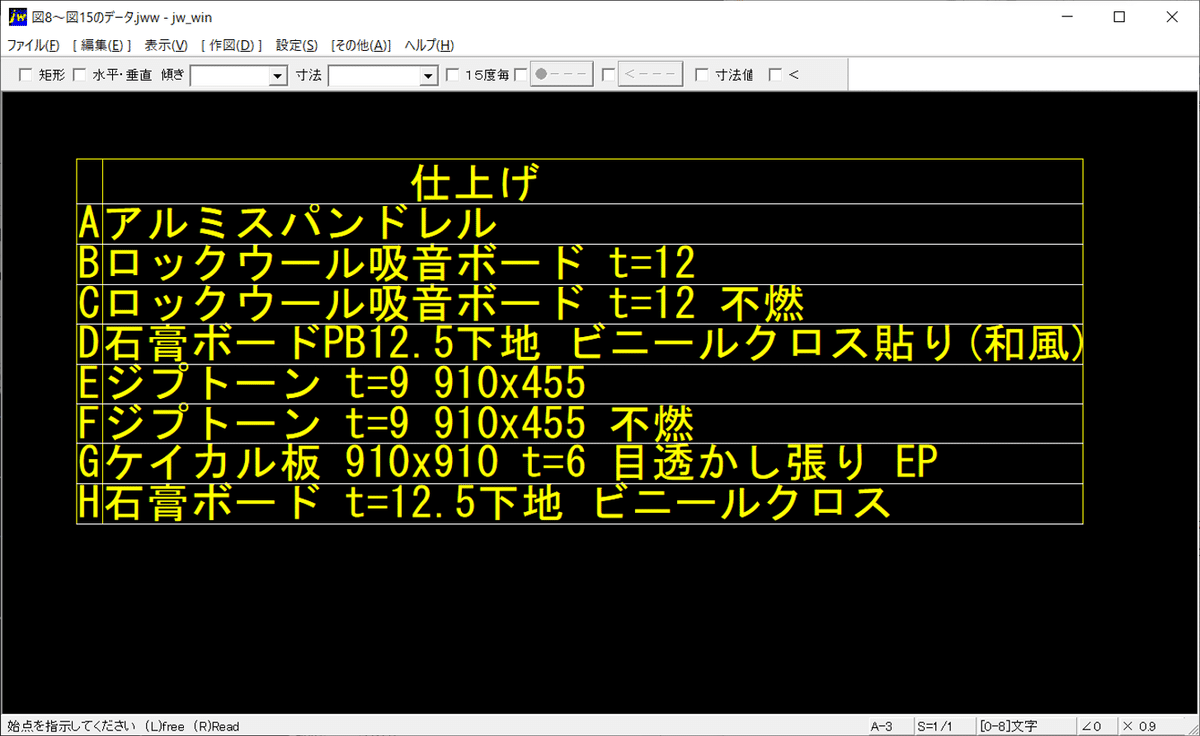Toggle the 15度毎 angle snap checkbox

click(x=451, y=74)
